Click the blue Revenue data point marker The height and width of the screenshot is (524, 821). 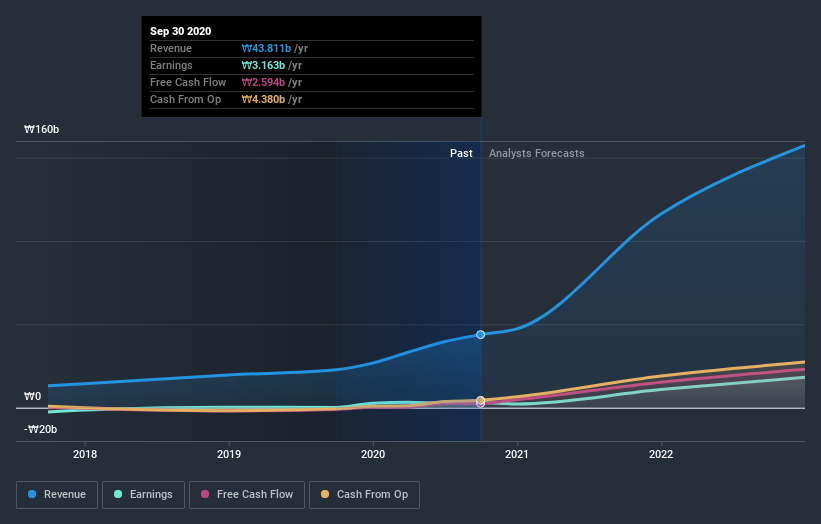480,335
